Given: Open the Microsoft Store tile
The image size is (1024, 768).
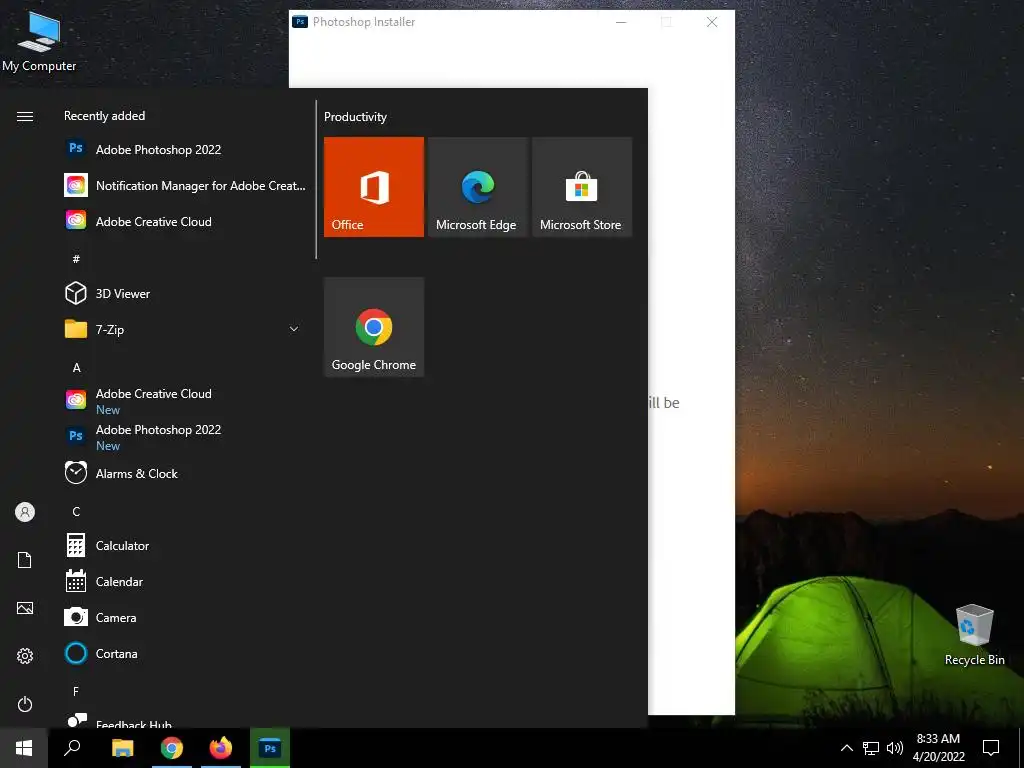Looking at the screenshot, I should pos(582,187).
